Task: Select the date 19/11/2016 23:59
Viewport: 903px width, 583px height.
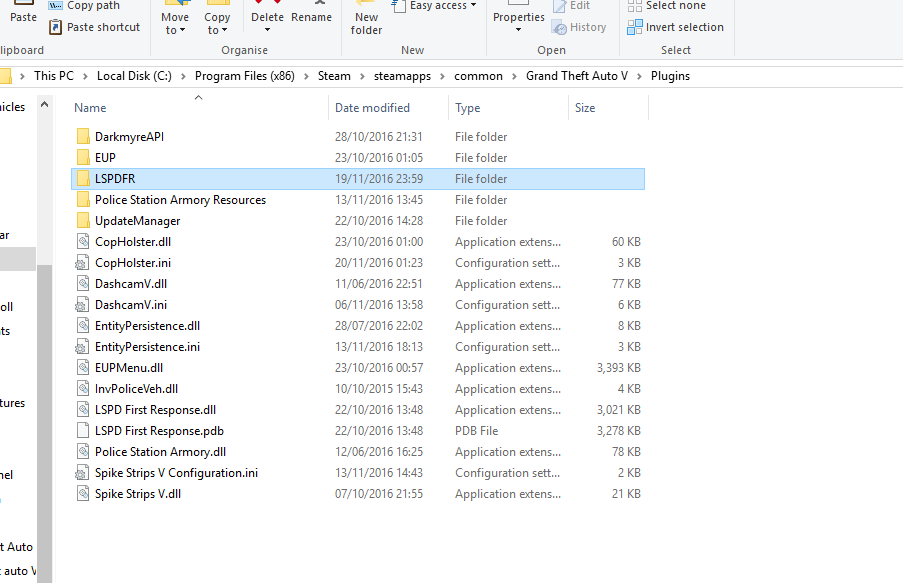Action: coord(379,179)
